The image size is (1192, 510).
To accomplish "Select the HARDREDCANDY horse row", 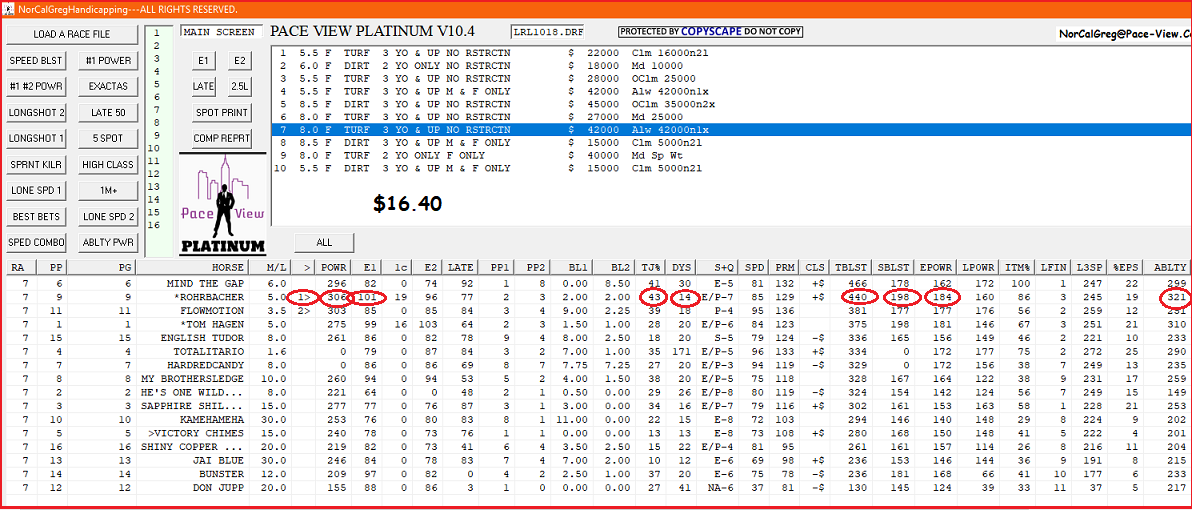I will point(596,364).
